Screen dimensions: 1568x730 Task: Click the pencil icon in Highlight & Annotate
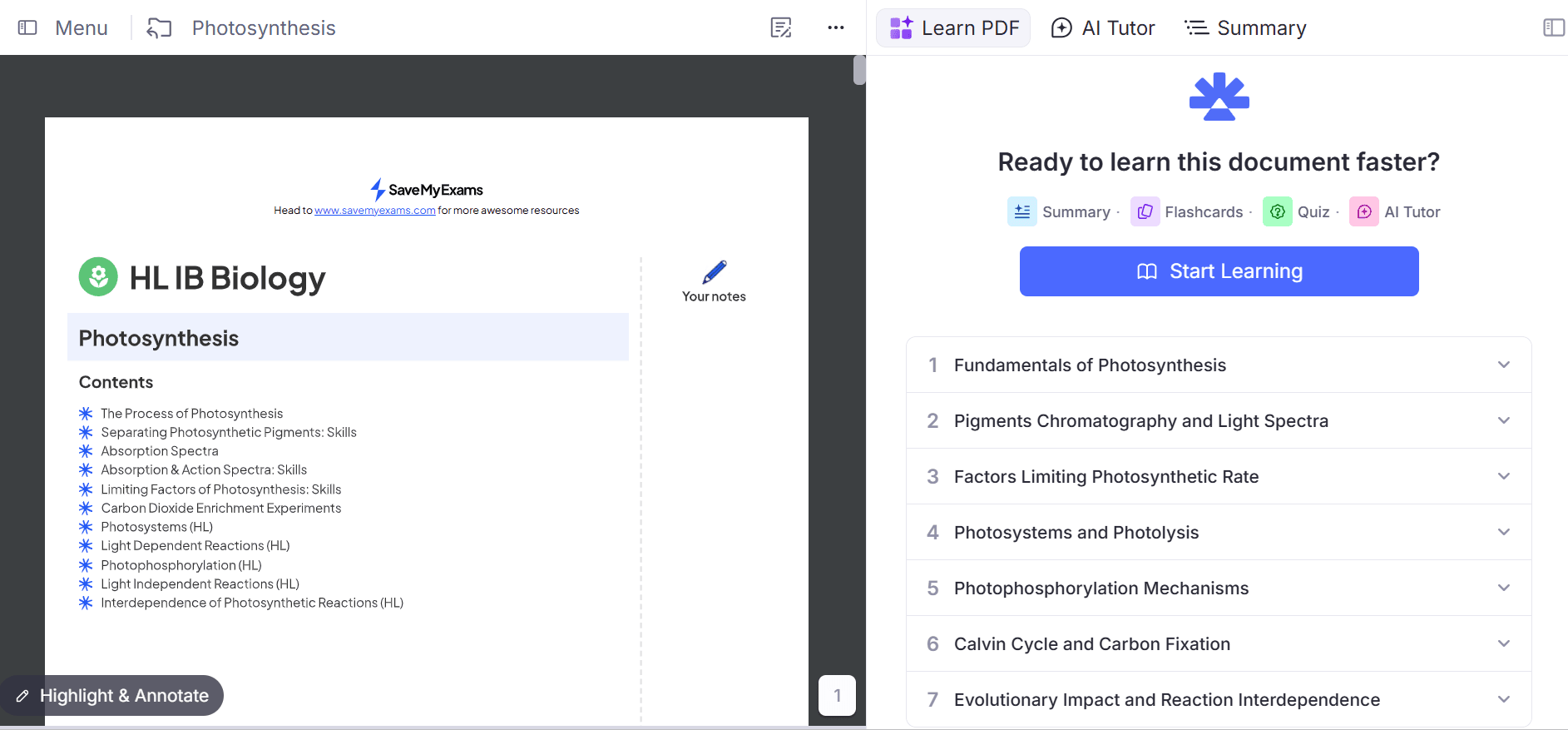click(22, 696)
